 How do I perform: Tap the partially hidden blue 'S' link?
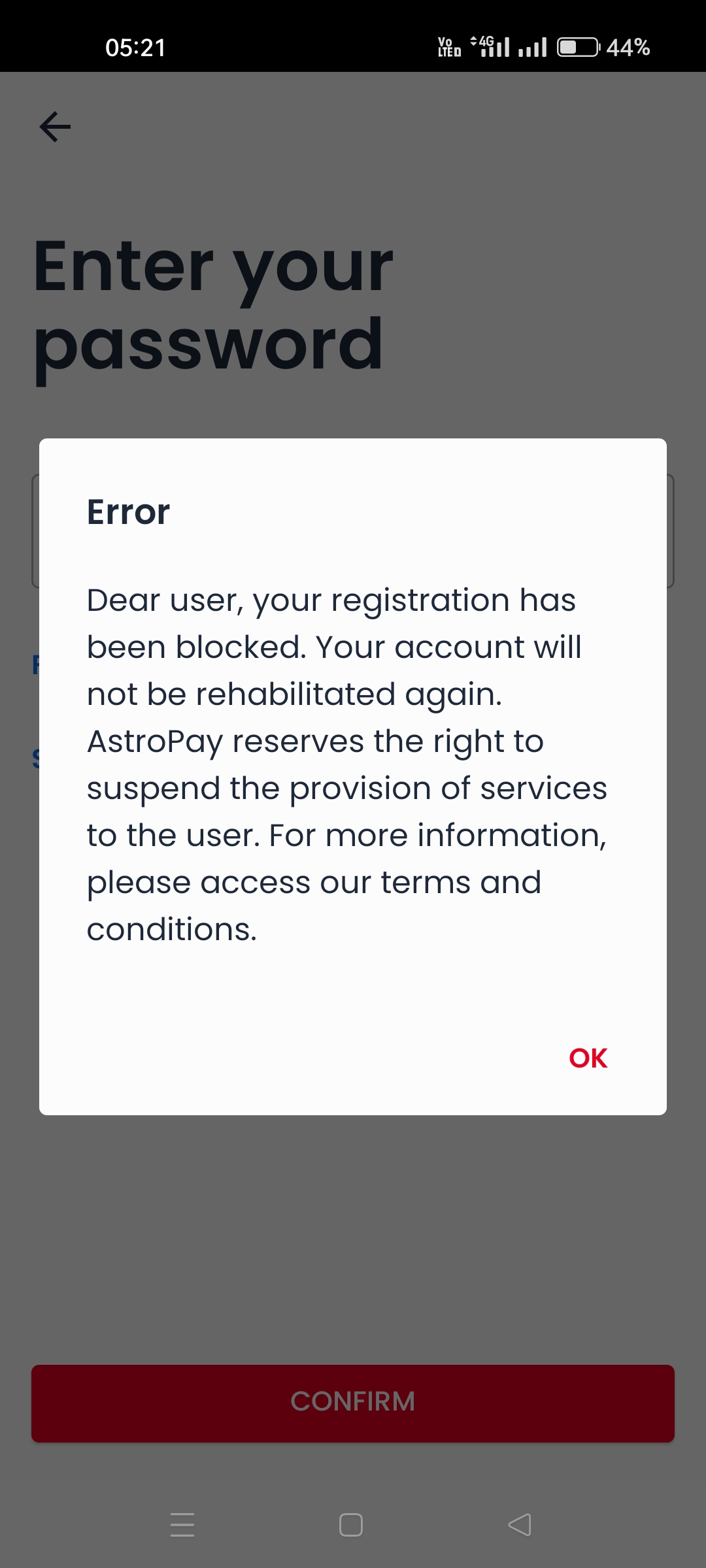(35, 759)
